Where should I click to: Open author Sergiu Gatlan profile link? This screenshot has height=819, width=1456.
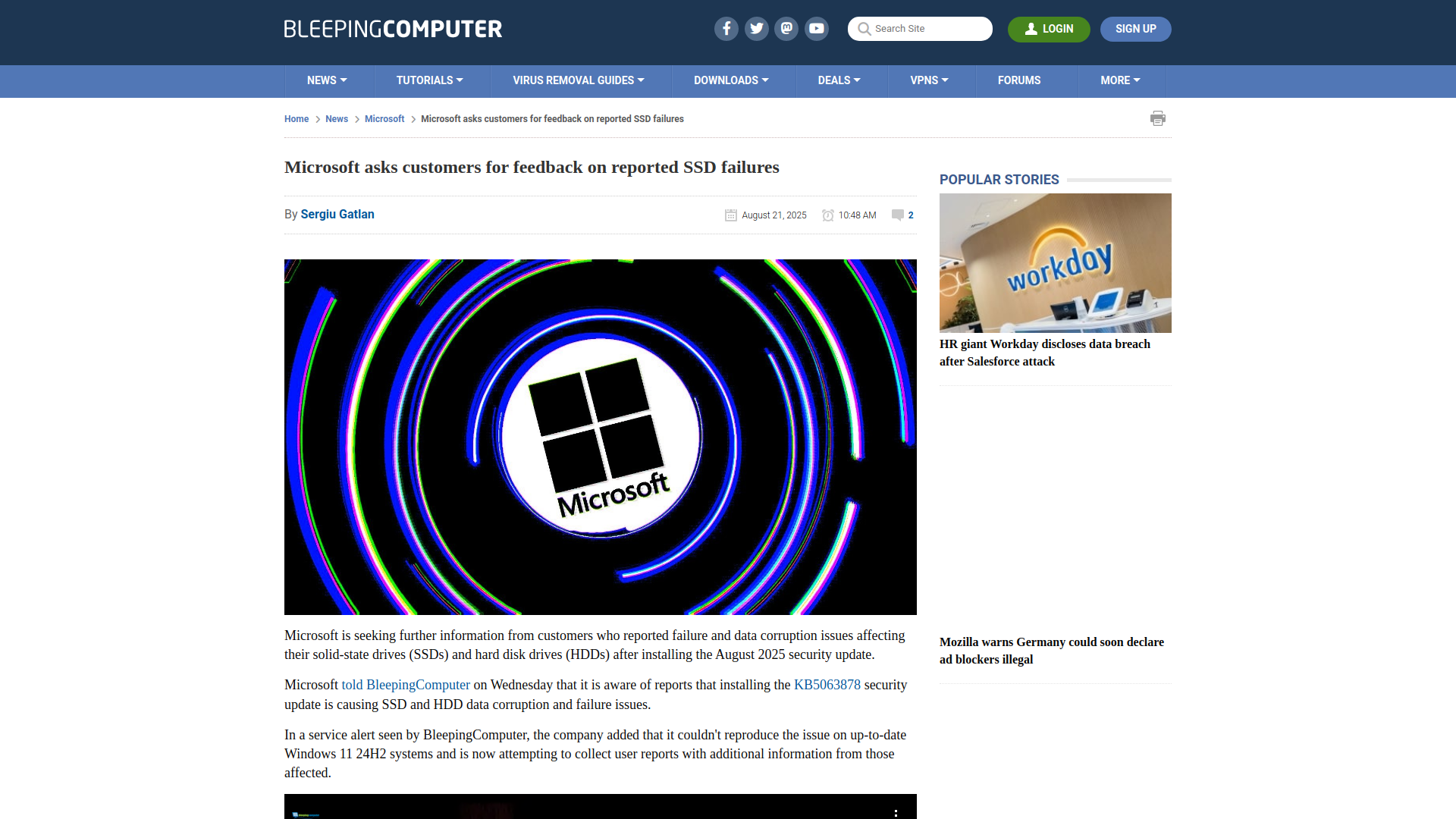(337, 215)
